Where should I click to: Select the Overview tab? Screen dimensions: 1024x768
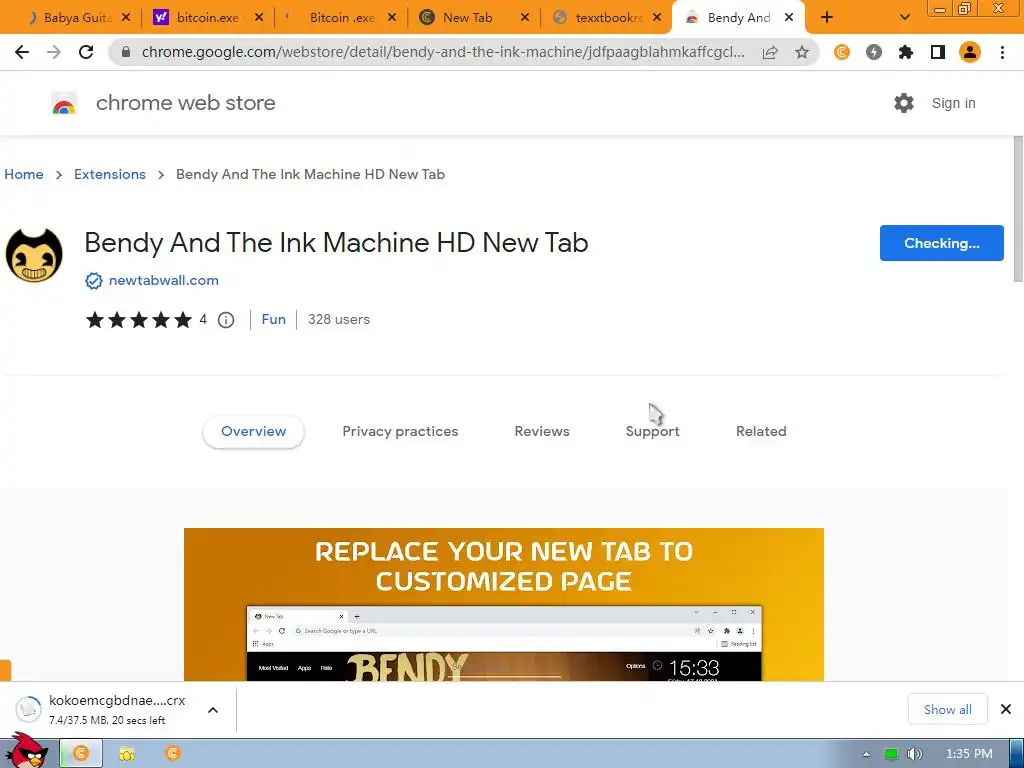(x=253, y=432)
